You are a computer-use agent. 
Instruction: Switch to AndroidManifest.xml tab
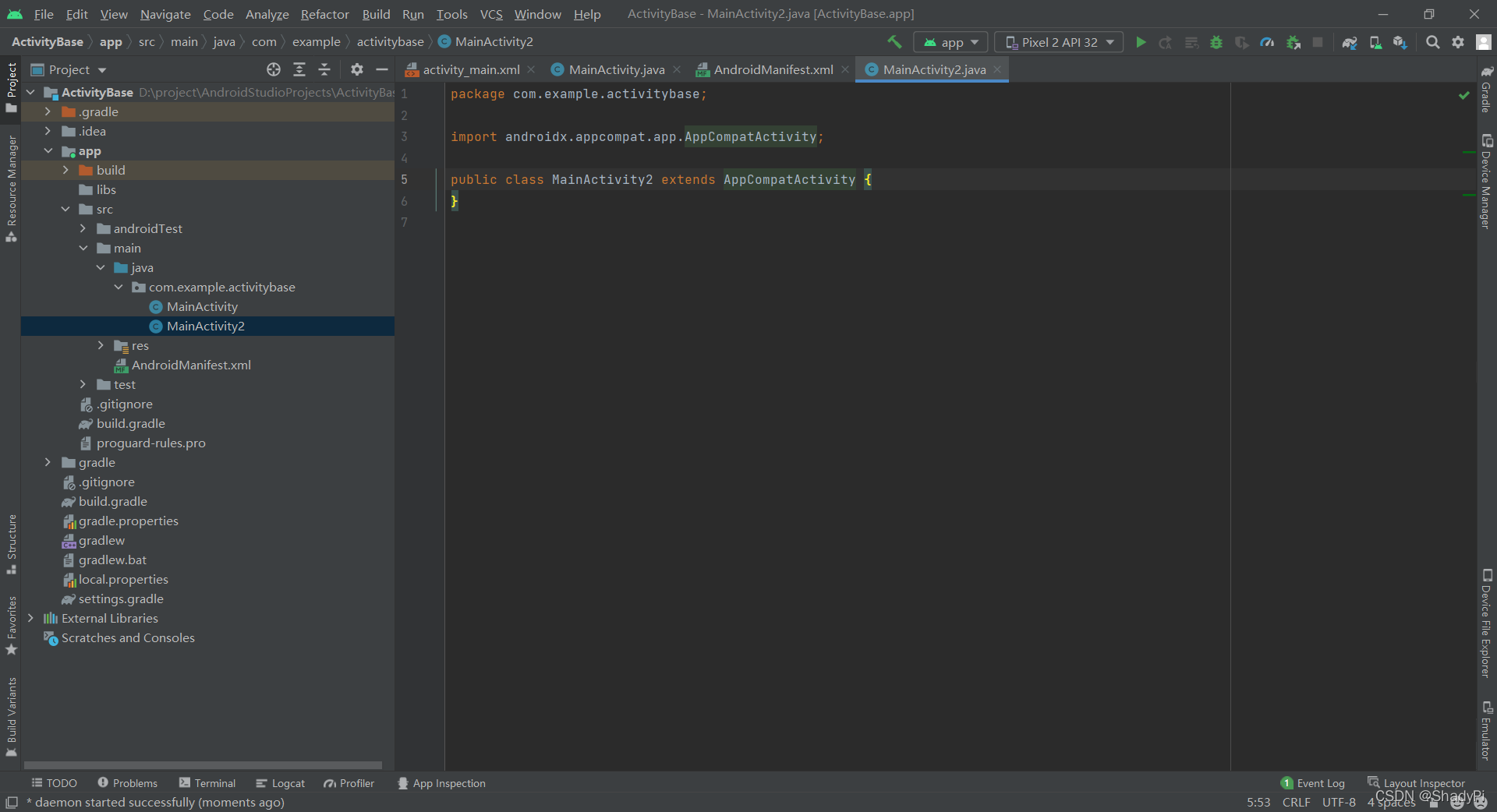pos(773,69)
